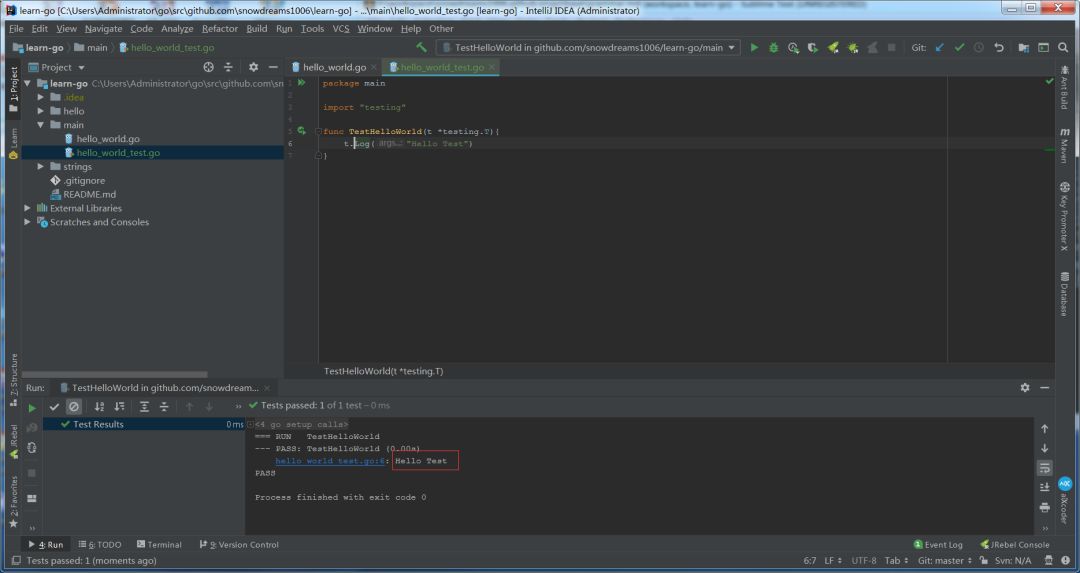The width and height of the screenshot is (1080, 573).
Task: Select README.md in project tree
Action: click(90, 194)
